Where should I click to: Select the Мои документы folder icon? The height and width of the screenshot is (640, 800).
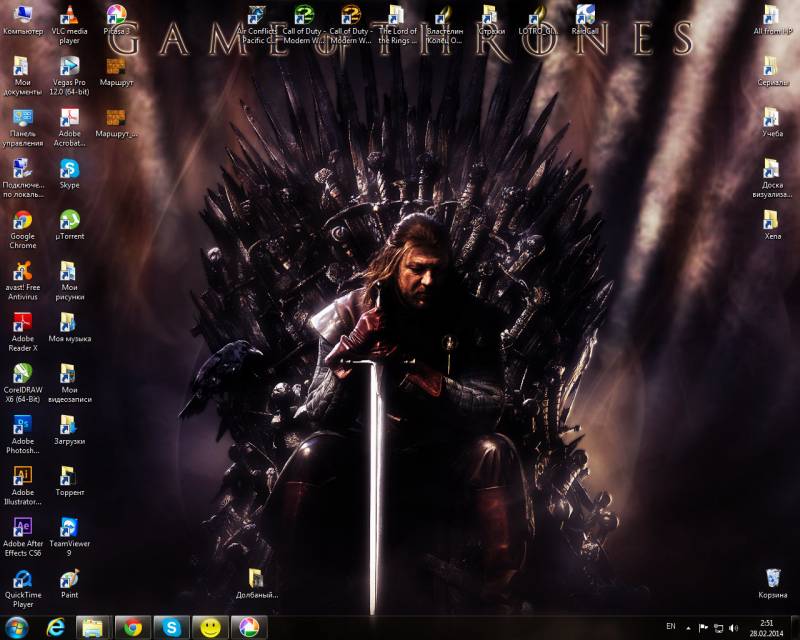pyautogui.click(x=22, y=76)
